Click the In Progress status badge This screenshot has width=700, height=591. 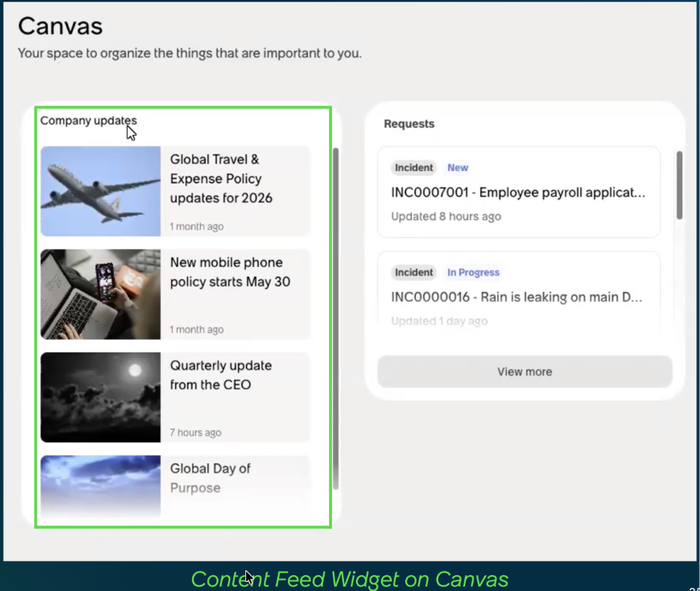point(473,272)
